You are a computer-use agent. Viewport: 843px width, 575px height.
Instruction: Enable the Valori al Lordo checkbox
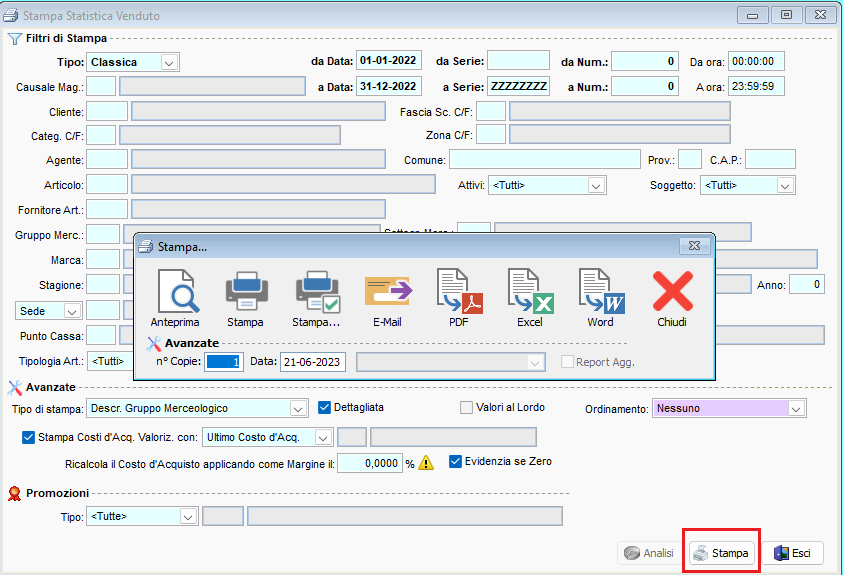(x=466, y=408)
